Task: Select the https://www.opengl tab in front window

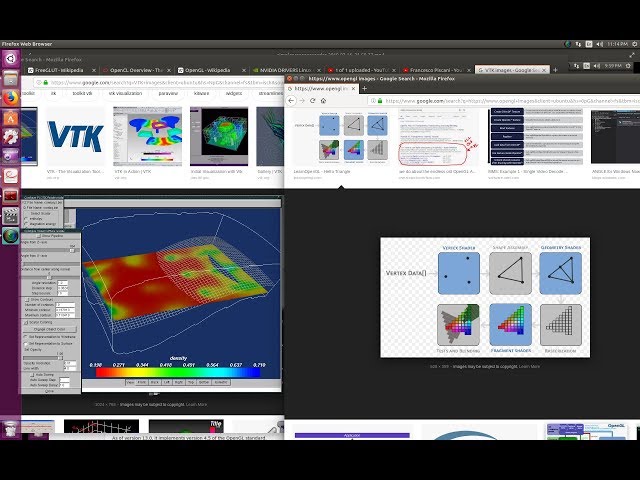Action: click(x=322, y=88)
